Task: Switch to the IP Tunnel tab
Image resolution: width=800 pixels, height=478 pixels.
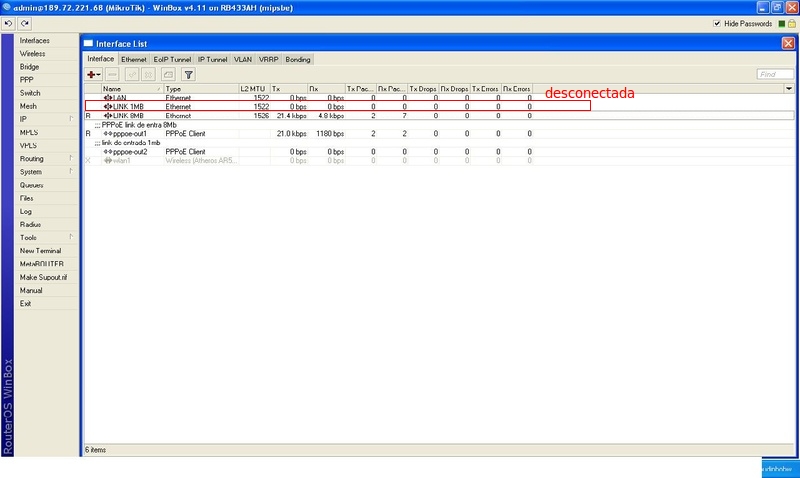Action: click(213, 59)
